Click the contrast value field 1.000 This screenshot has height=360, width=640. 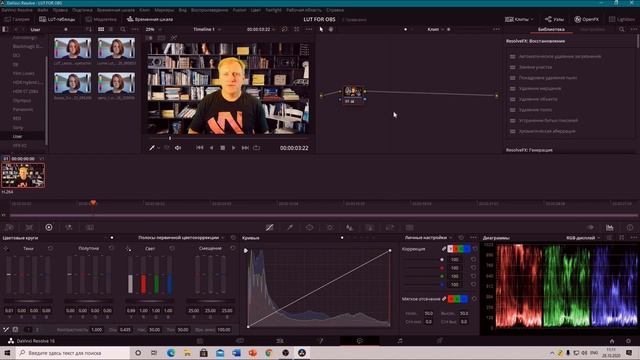pyautogui.click(x=97, y=329)
